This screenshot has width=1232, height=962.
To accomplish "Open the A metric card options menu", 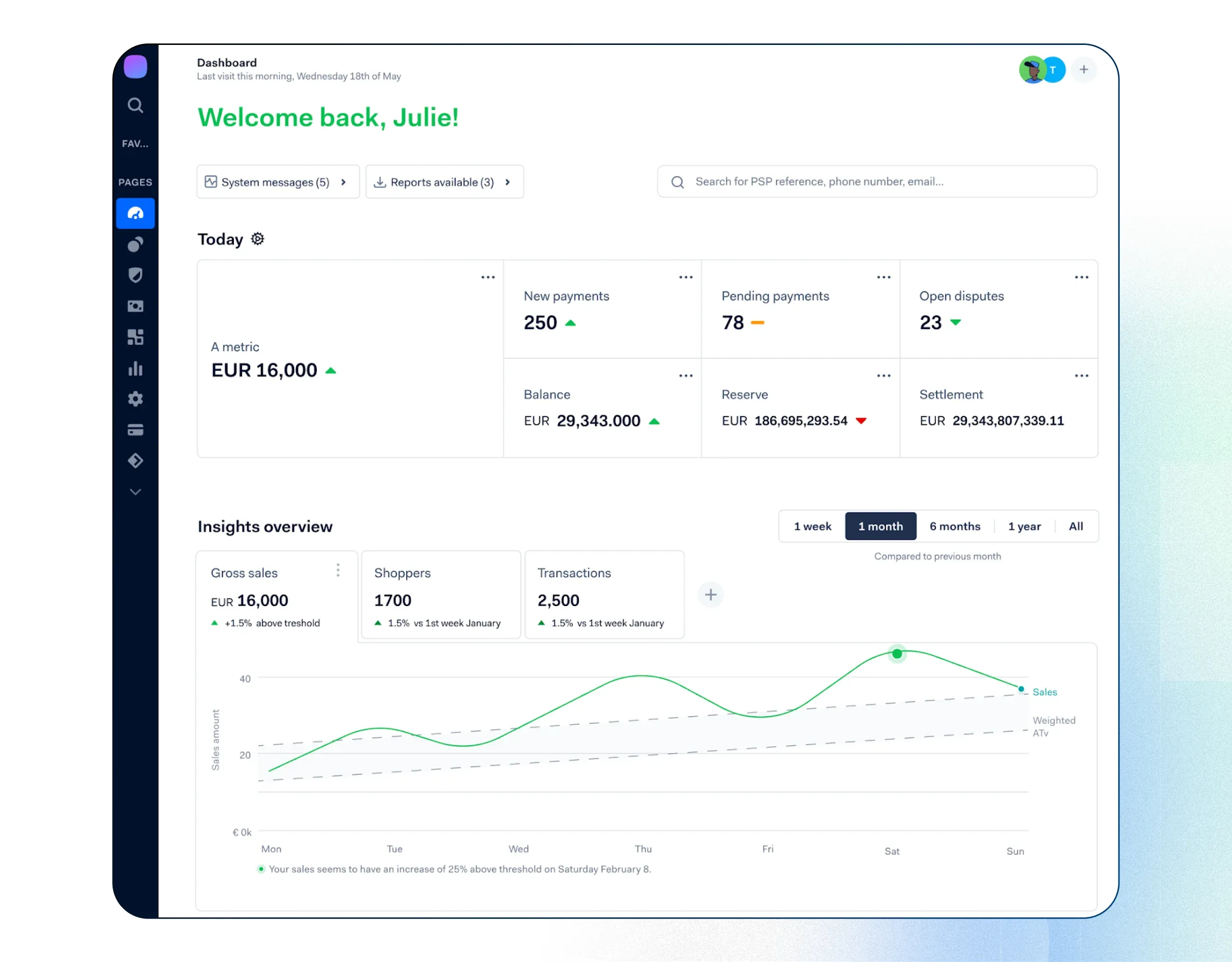I will 488,277.
